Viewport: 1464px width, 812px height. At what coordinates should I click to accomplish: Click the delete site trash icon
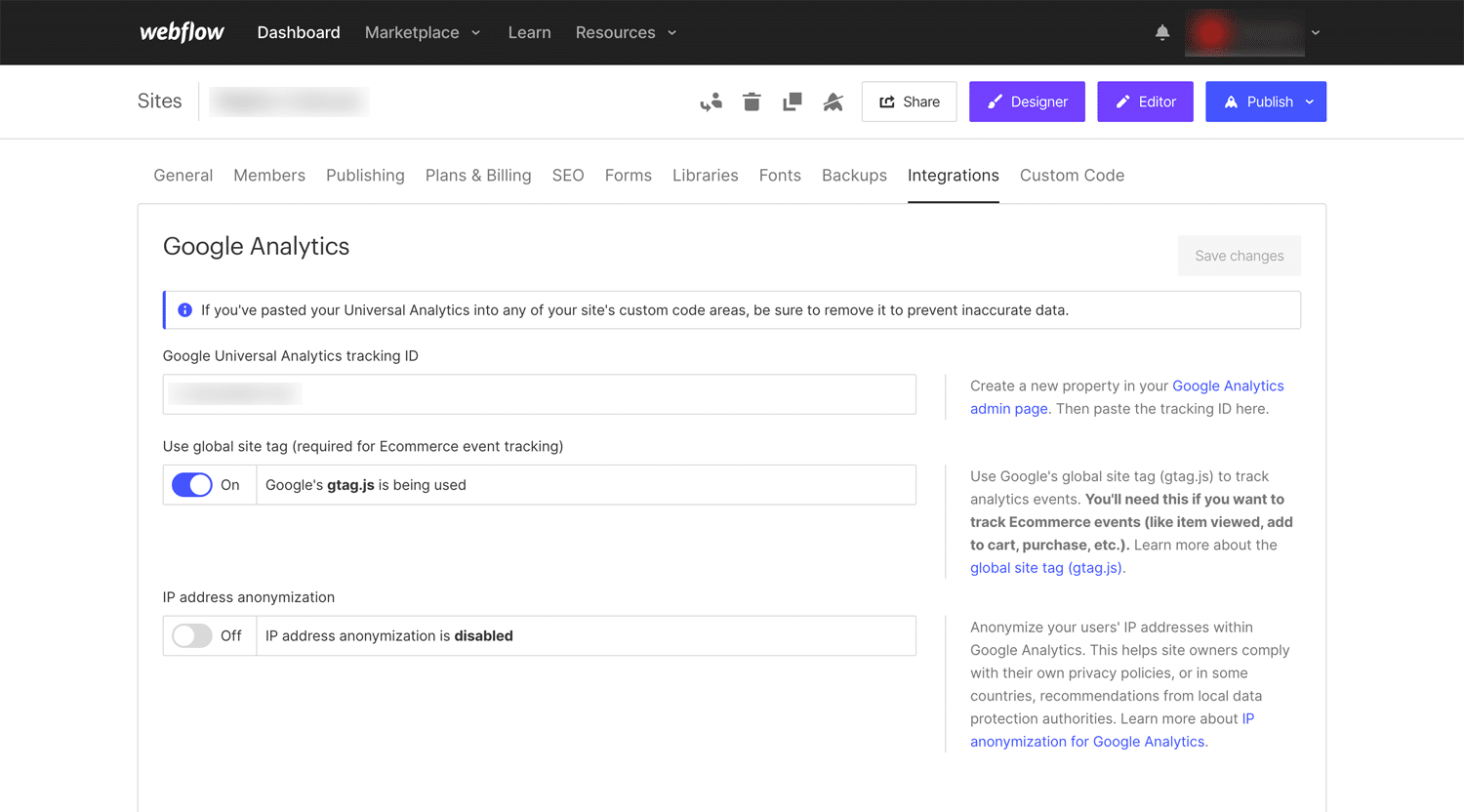pyautogui.click(x=752, y=101)
